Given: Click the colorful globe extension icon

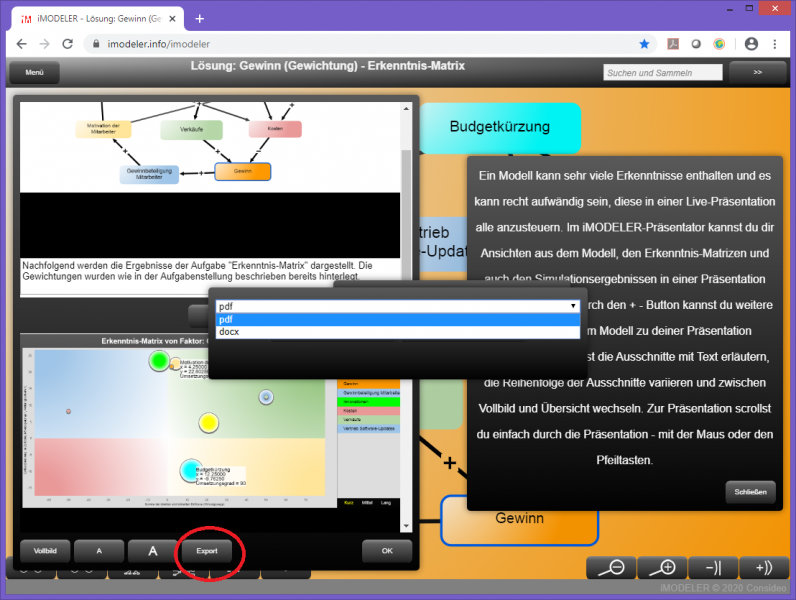Looking at the screenshot, I should (x=719, y=44).
